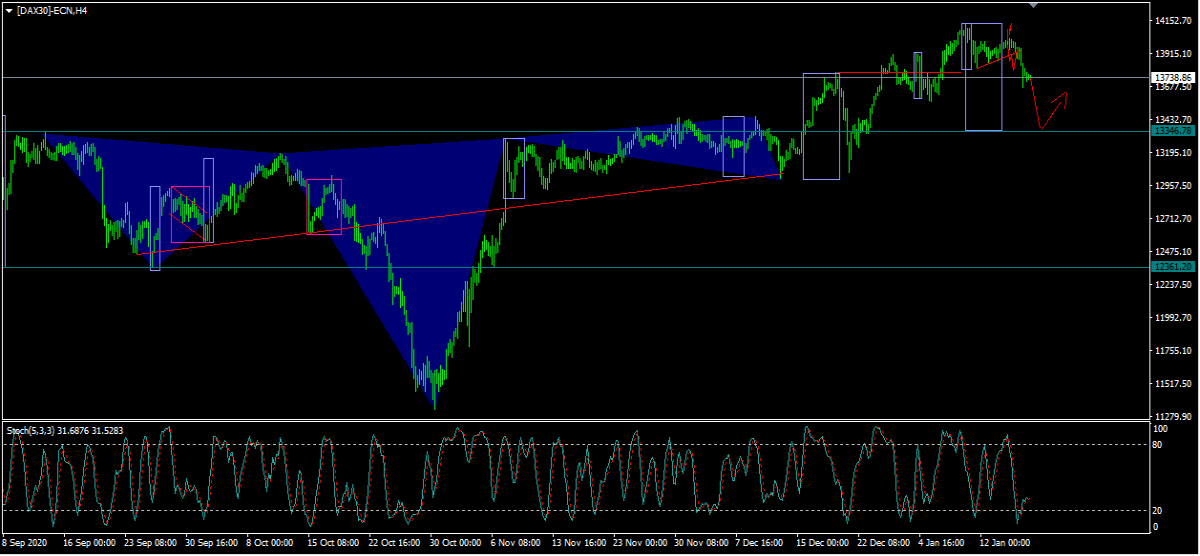1200x556 pixels.
Task: Click the 13 Nov 16:00 time label
Action: pyautogui.click(x=579, y=542)
